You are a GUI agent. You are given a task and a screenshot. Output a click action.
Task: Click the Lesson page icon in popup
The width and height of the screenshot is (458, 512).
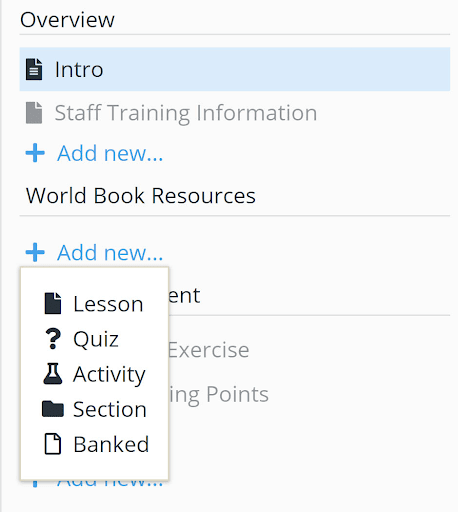coord(53,303)
